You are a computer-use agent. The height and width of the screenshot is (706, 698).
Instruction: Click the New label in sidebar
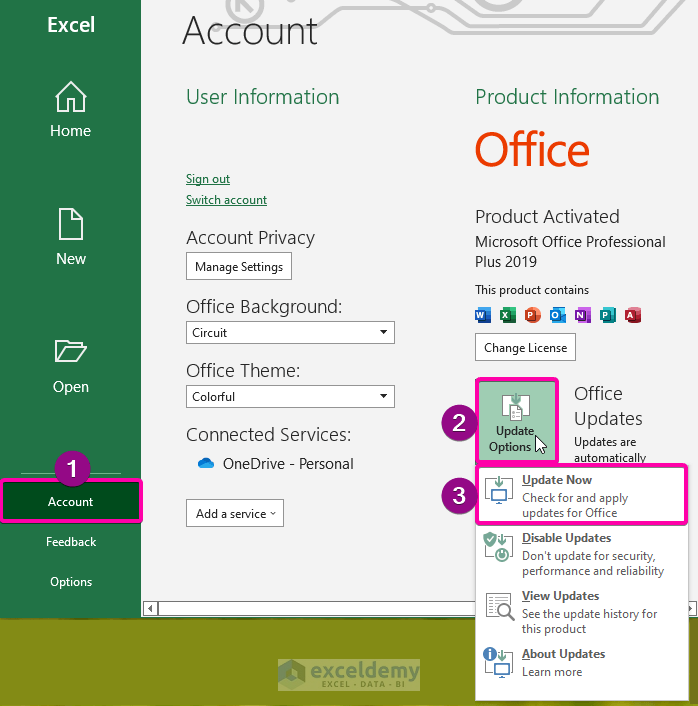pos(71,258)
